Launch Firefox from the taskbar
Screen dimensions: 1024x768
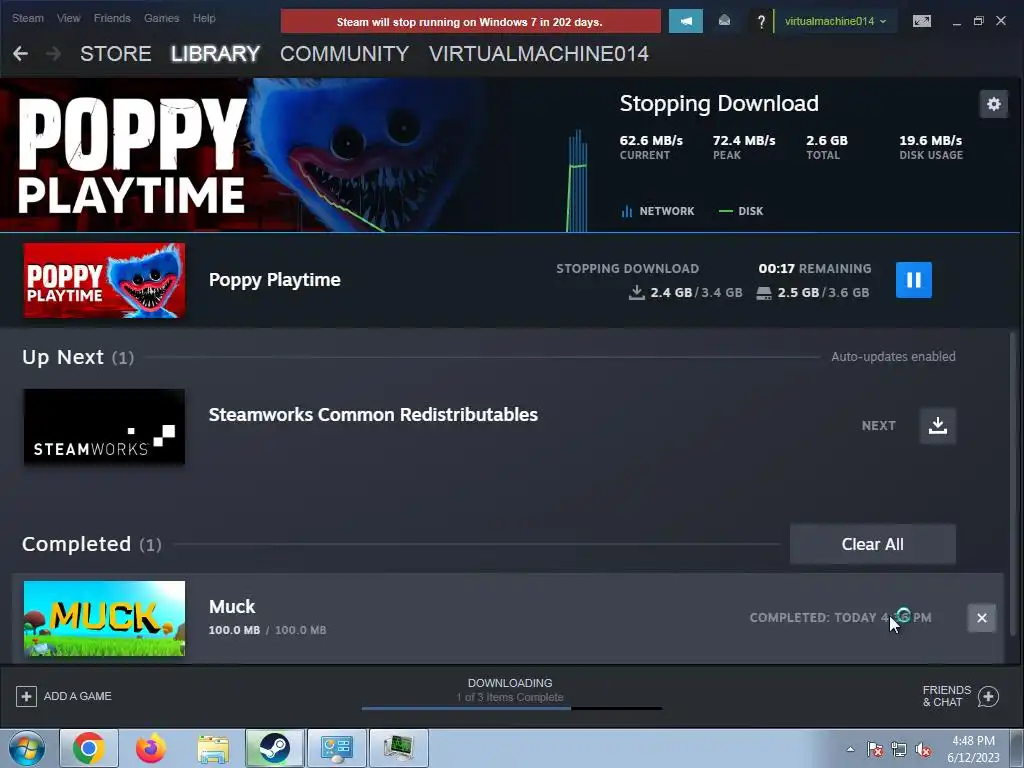[151, 748]
